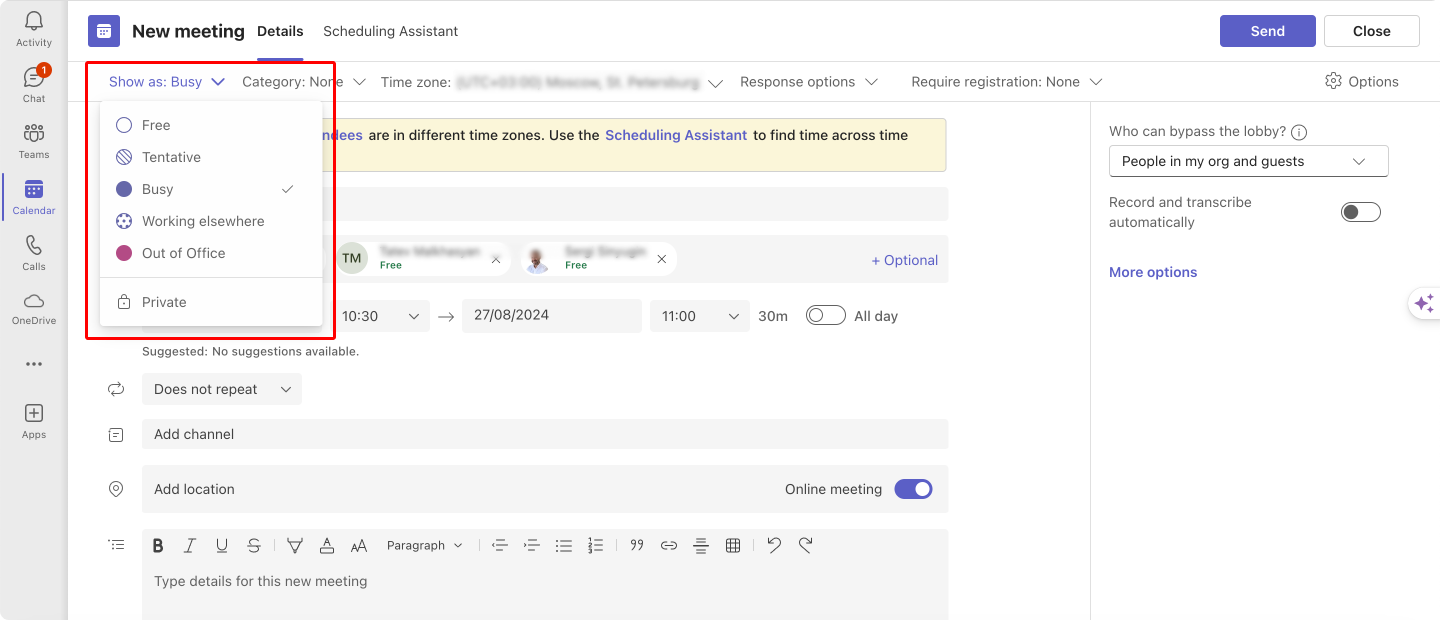Viewport: 1440px width, 620px height.
Task: Open the Paragraph style dropdown
Action: click(425, 545)
